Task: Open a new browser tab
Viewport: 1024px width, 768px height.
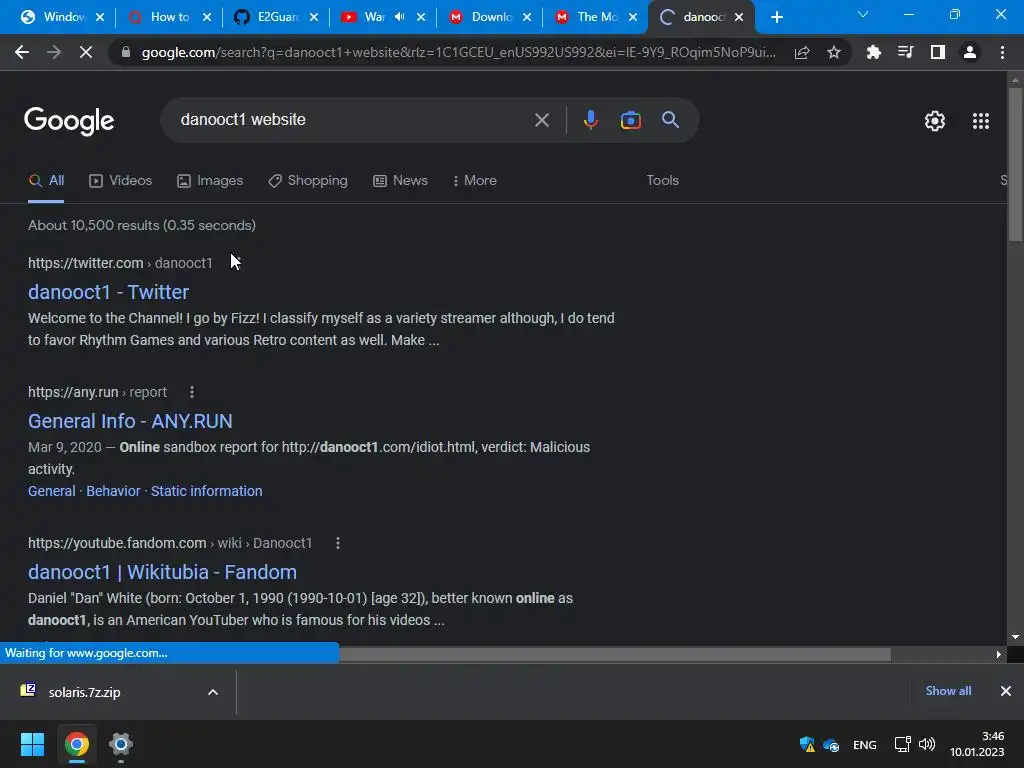Action: point(776,17)
